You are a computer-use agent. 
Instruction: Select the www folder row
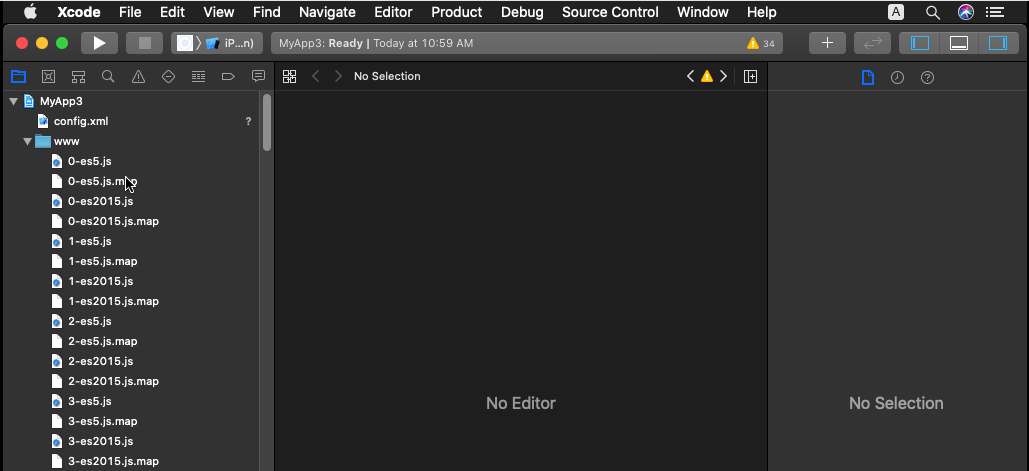[130, 142]
